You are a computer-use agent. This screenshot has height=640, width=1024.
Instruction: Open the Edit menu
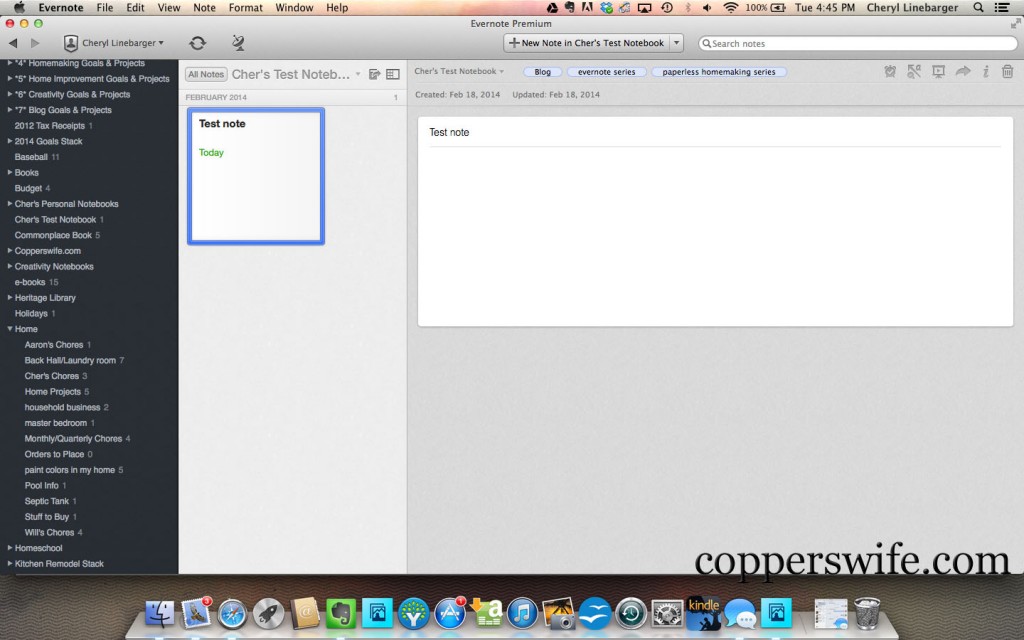[135, 8]
